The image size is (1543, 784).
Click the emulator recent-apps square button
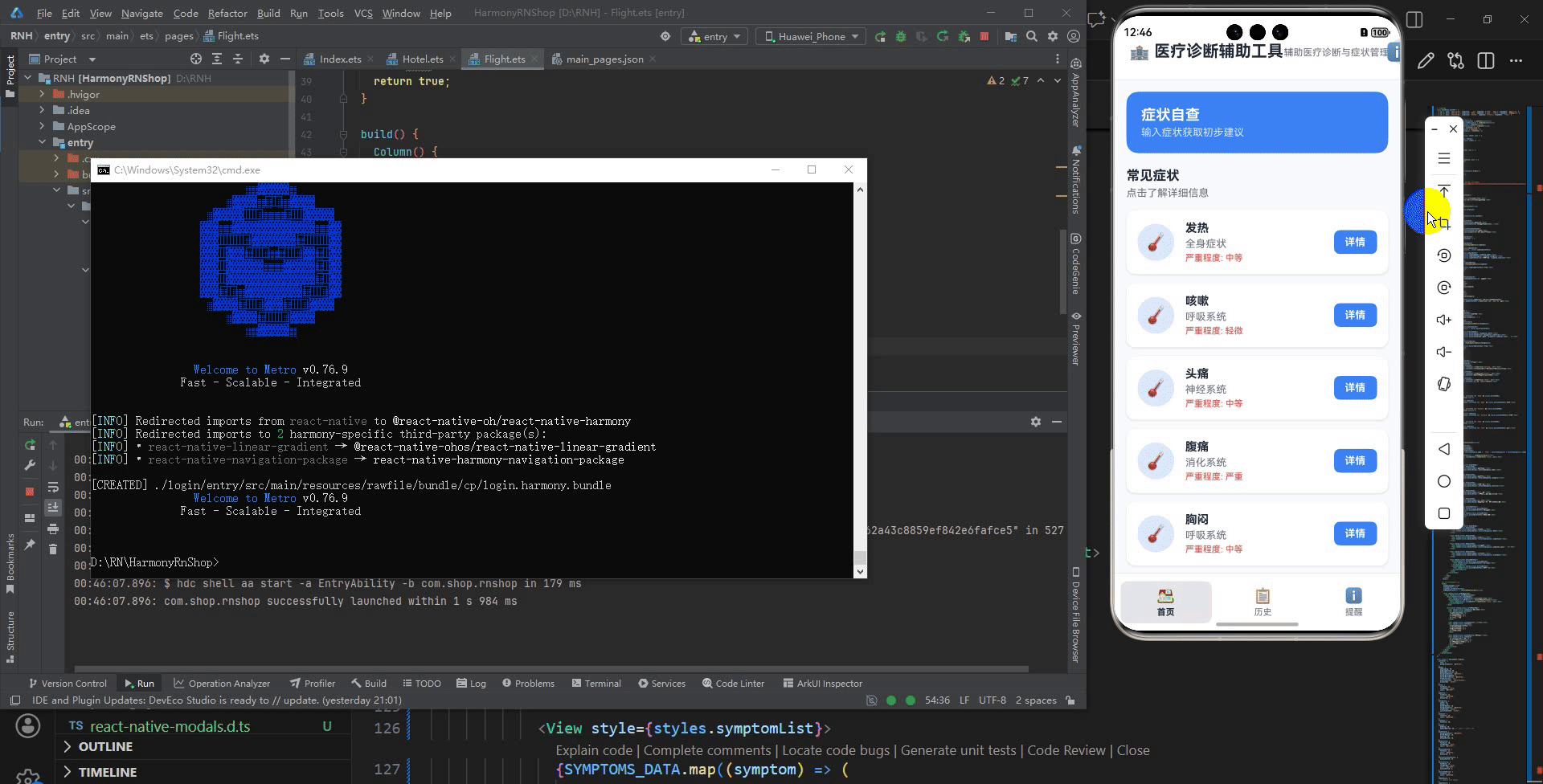tap(1444, 513)
